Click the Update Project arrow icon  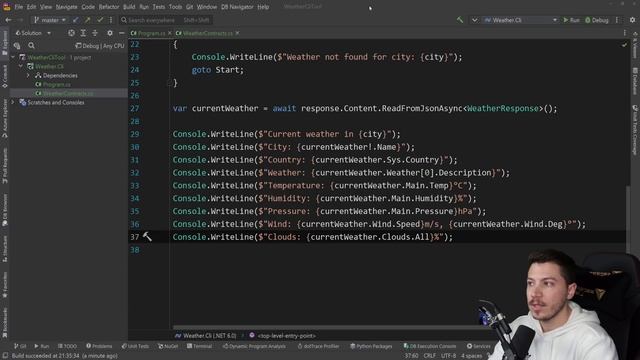(x=76, y=20)
